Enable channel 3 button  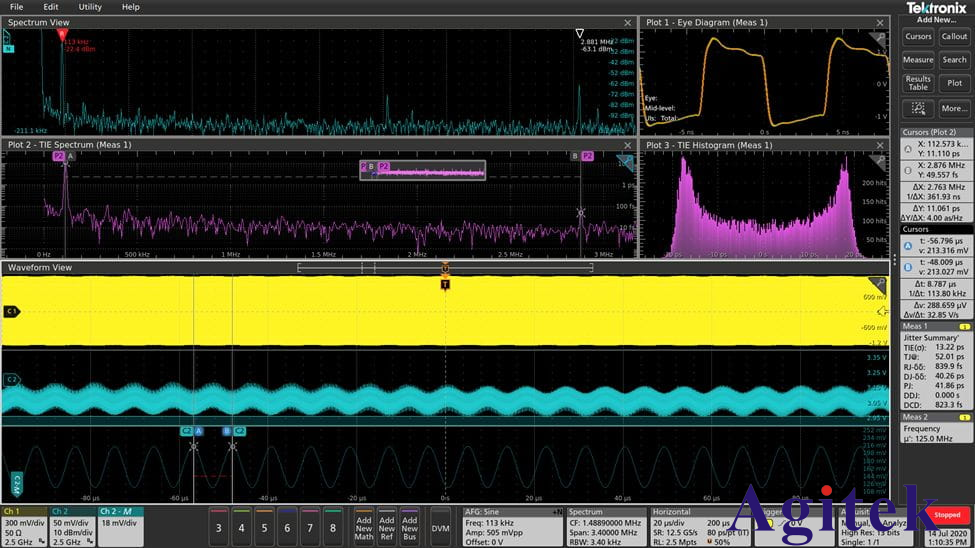220,527
